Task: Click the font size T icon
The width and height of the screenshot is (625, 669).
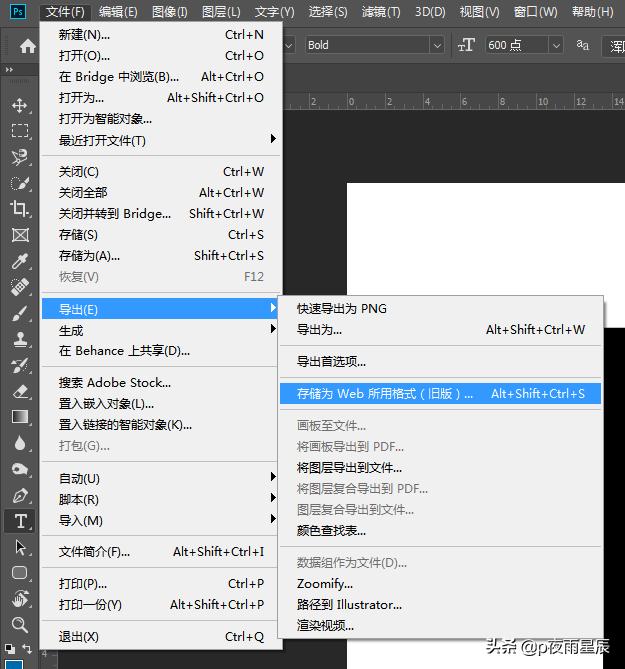Action: point(466,45)
